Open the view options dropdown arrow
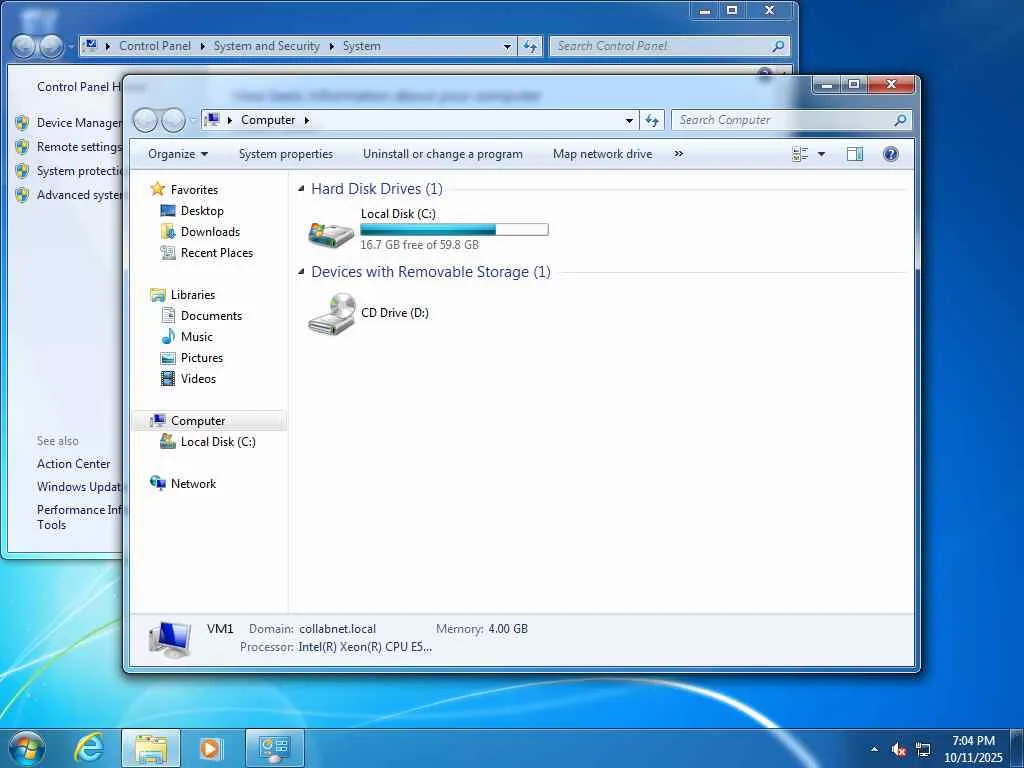 tap(822, 154)
